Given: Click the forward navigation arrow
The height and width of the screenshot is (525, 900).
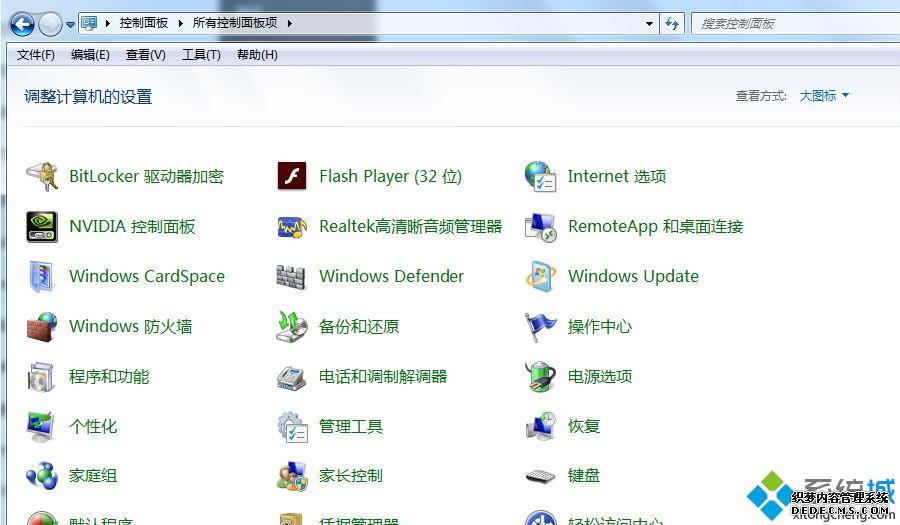Looking at the screenshot, I should [x=51, y=24].
